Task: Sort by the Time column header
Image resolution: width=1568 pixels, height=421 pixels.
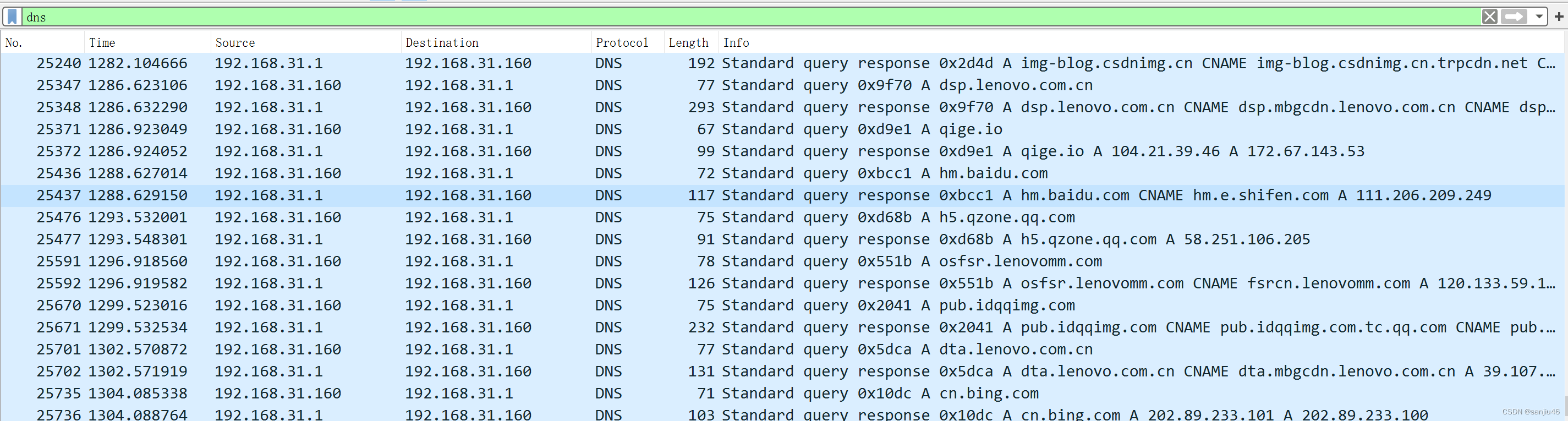Action: [147, 42]
